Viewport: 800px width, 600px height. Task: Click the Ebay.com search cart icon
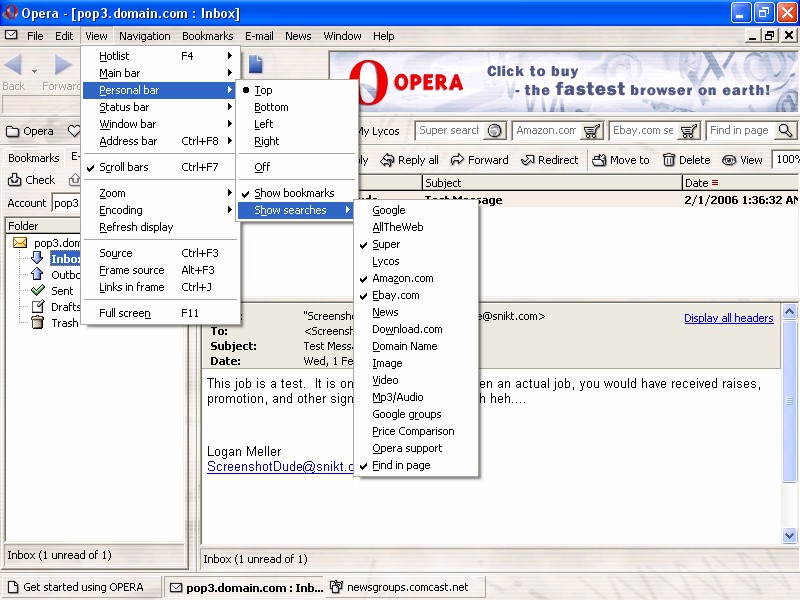[689, 131]
